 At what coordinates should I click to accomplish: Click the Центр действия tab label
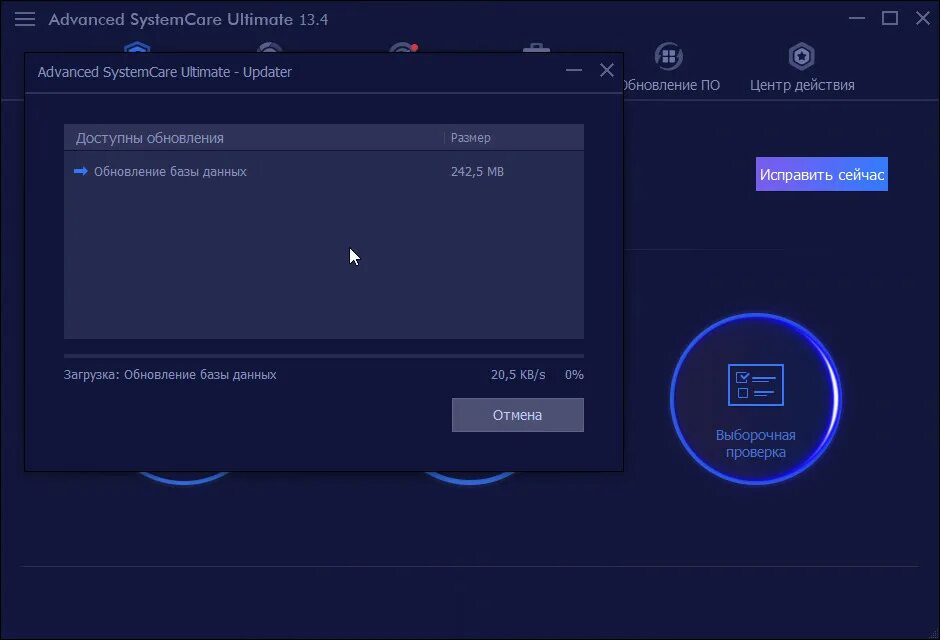point(802,85)
